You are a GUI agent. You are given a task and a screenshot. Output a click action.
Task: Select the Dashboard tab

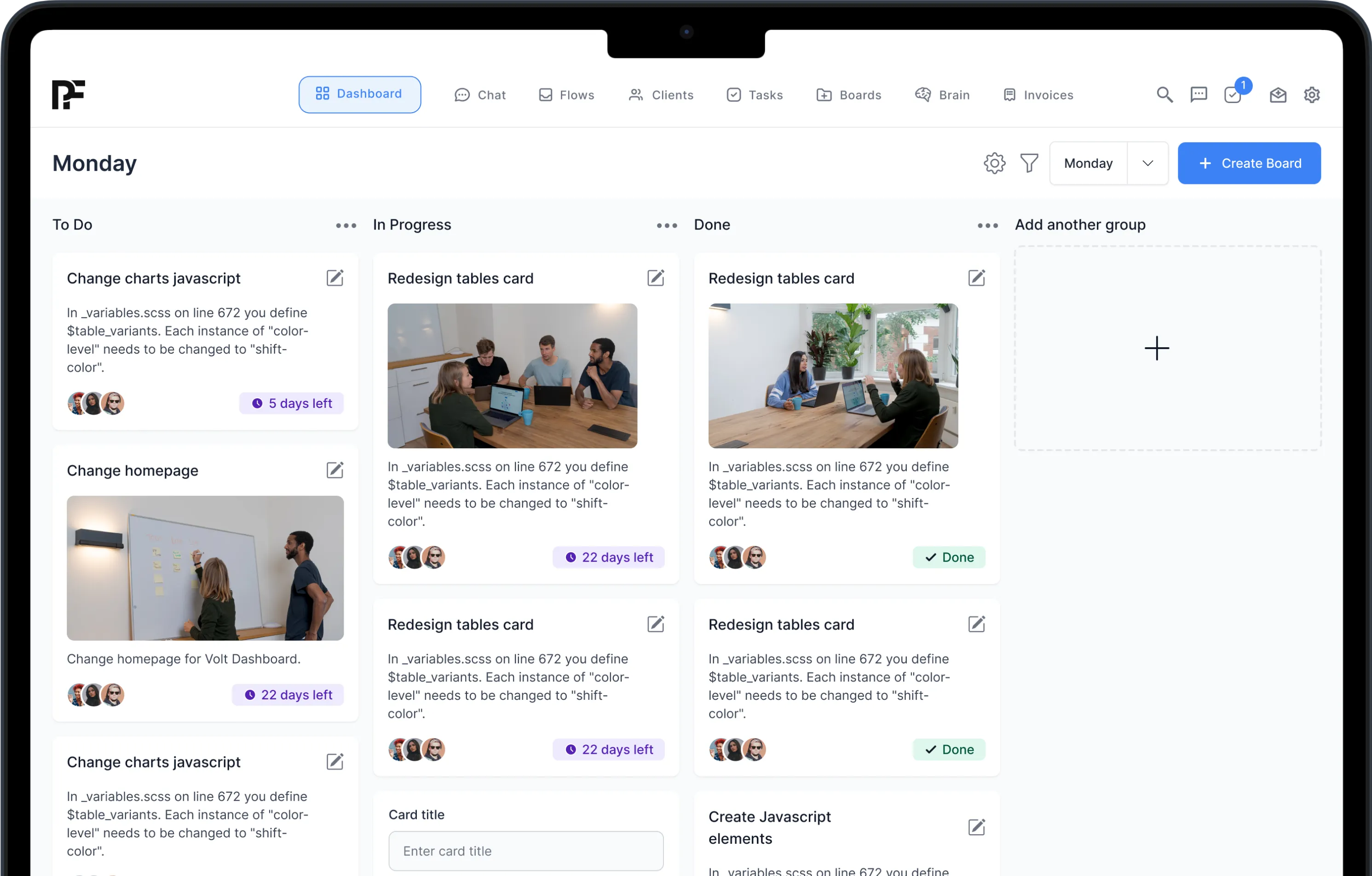(x=359, y=95)
